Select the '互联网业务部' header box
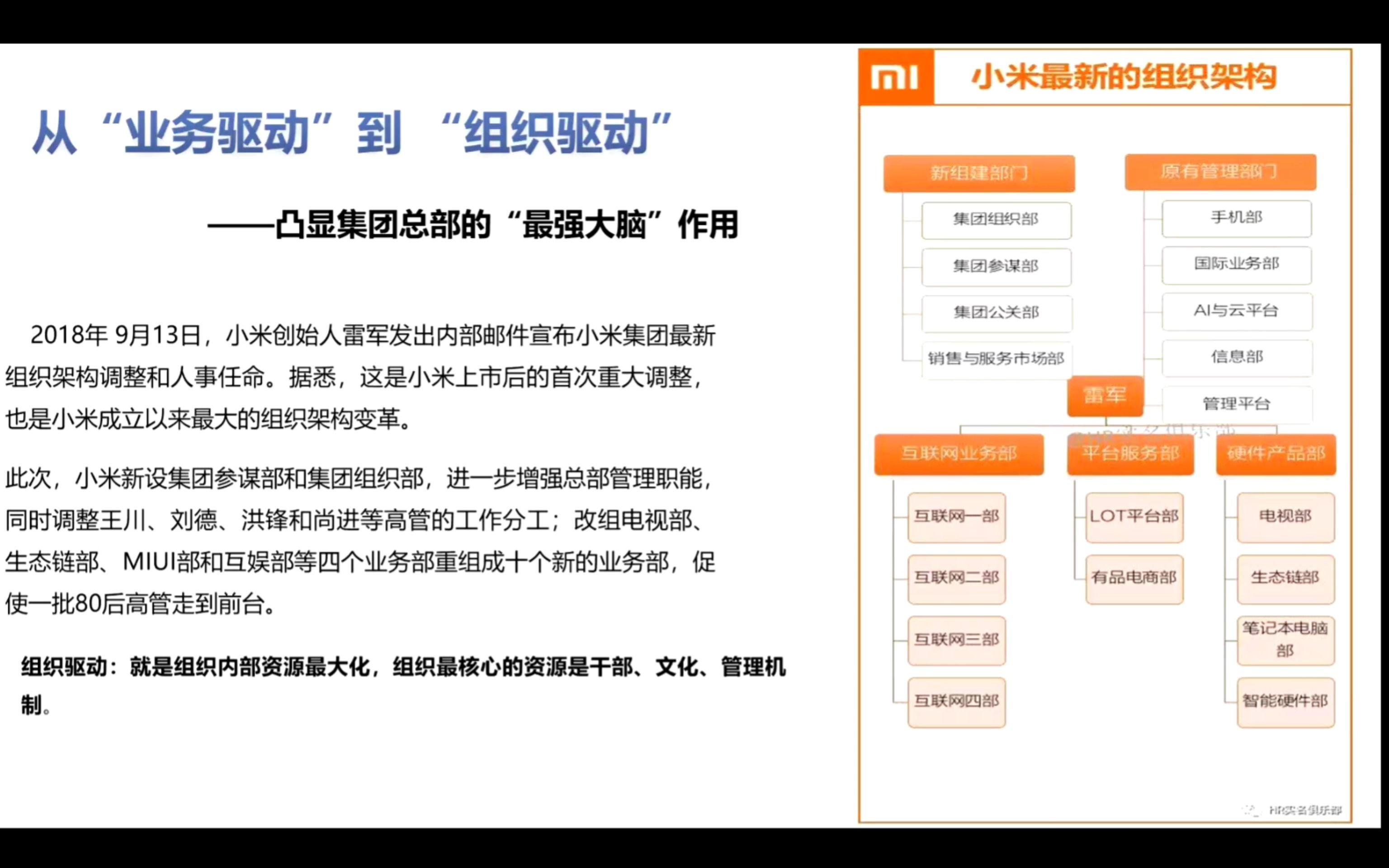Screen dimensions: 1389x868 [x=959, y=454]
